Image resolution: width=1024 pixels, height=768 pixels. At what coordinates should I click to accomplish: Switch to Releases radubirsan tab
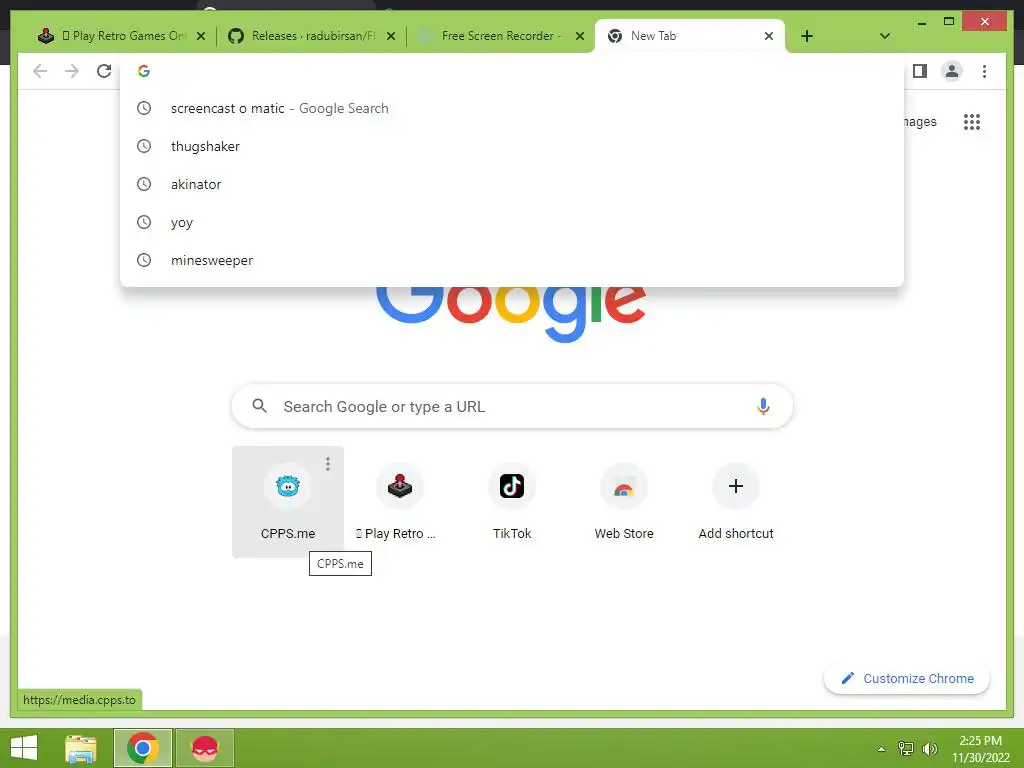pyautogui.click(x=312, y=36)
